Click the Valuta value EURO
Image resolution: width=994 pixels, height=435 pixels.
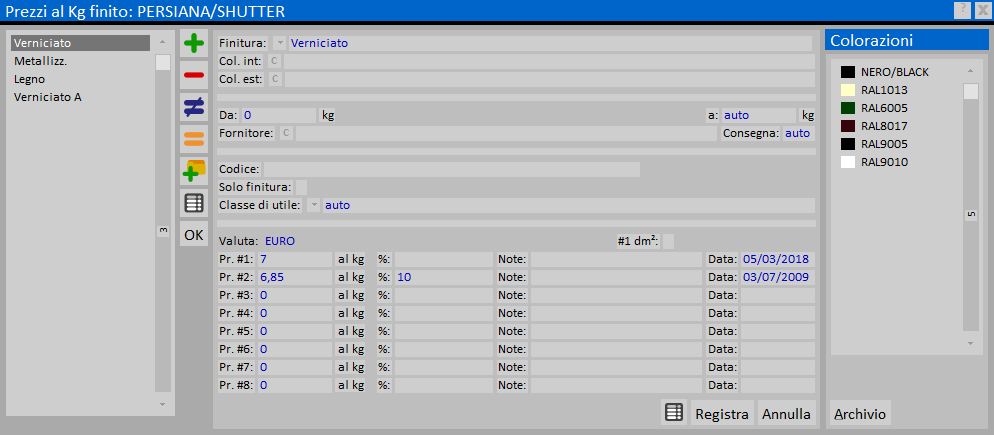point(280,241)
